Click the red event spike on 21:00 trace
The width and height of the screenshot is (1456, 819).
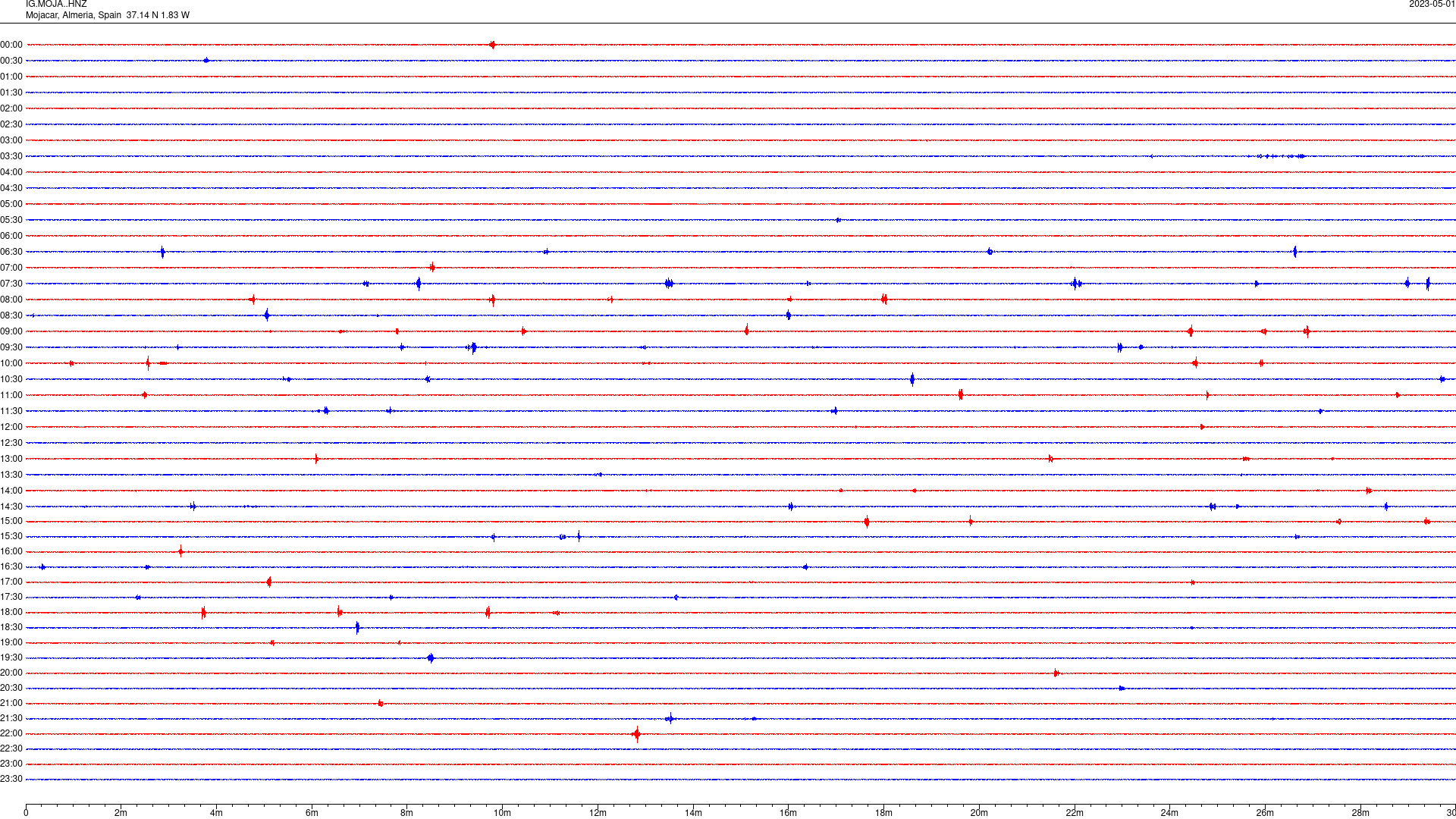pyautogui.click(x=380, y=703)
